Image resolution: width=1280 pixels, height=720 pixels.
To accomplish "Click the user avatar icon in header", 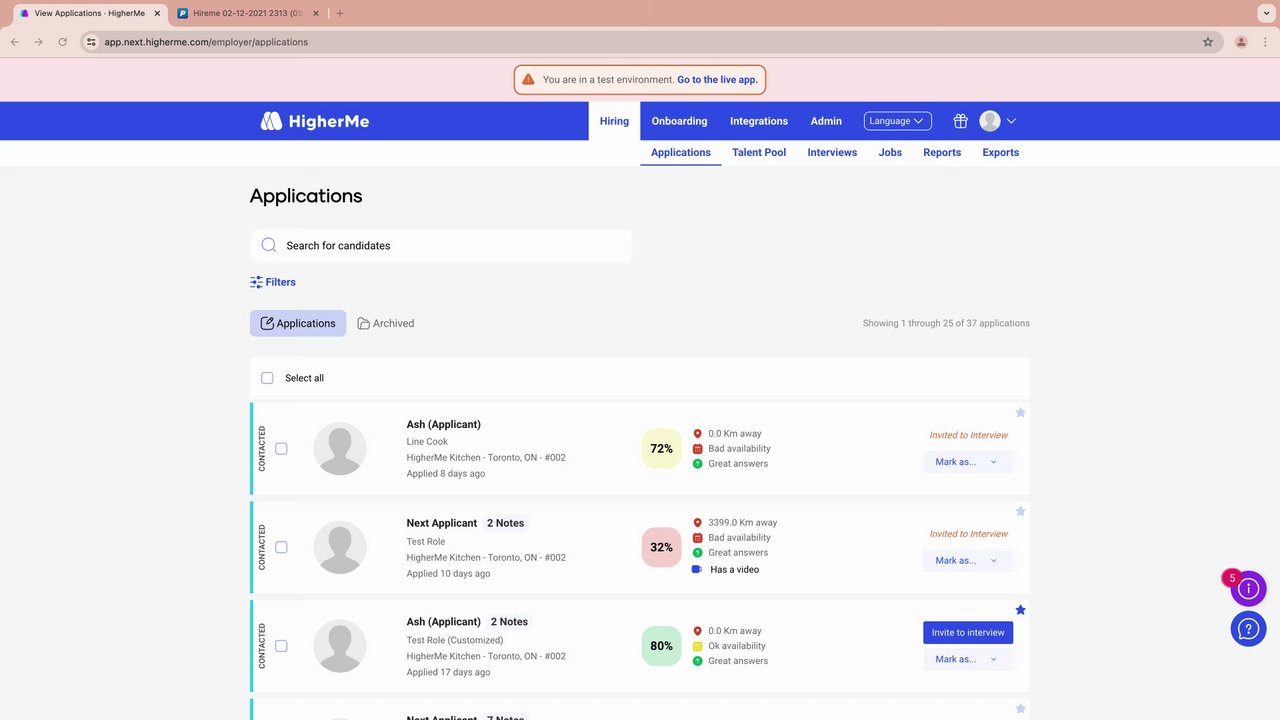I will [x=990, y=121].
